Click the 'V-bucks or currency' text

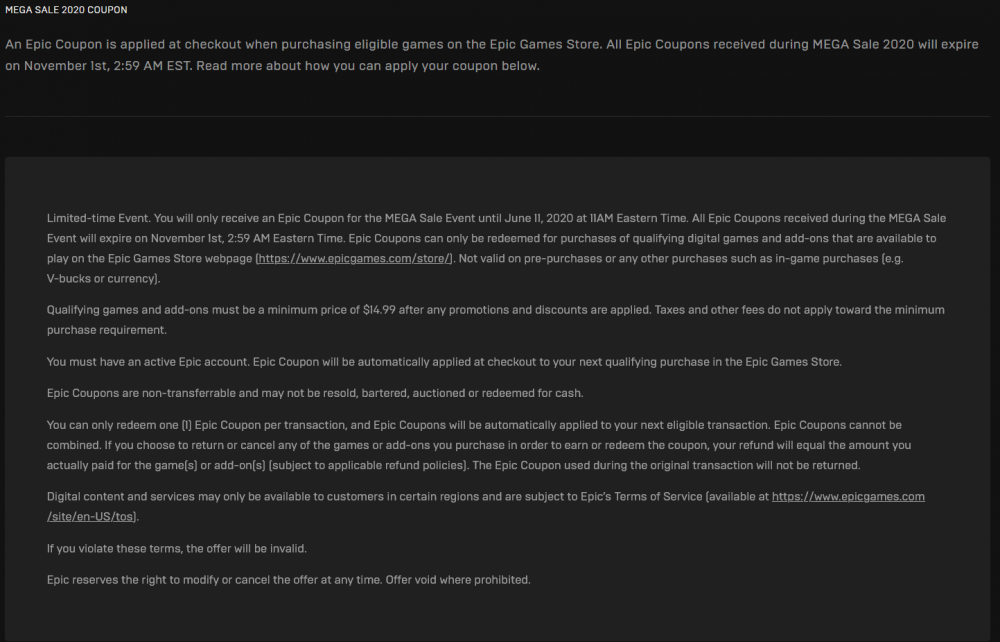click(101, 279)
